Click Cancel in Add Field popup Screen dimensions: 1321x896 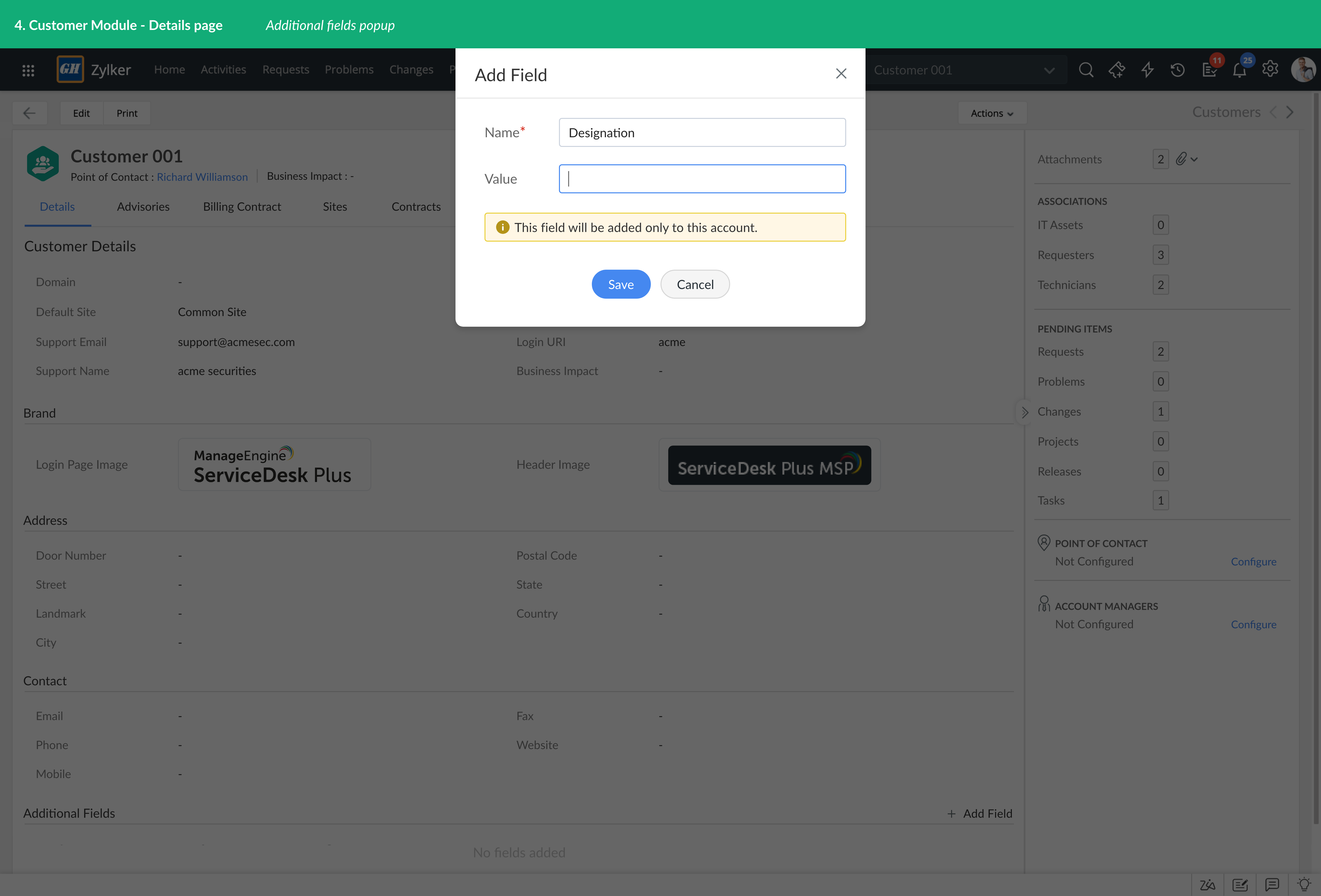click(x=695, y=284)
